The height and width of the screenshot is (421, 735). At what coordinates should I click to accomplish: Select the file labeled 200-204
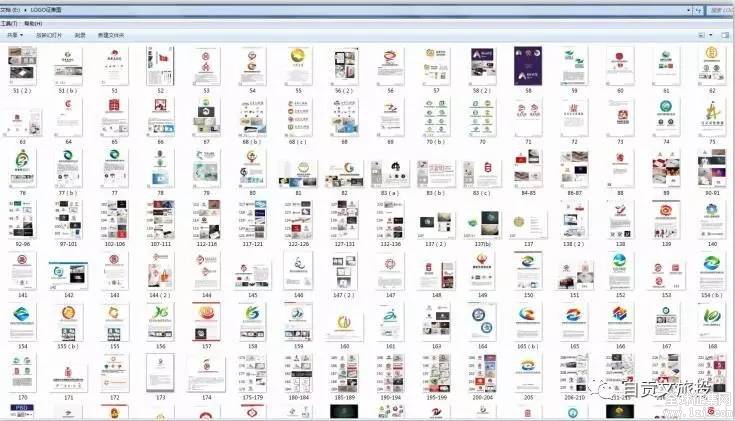click(x=482, y=373)
